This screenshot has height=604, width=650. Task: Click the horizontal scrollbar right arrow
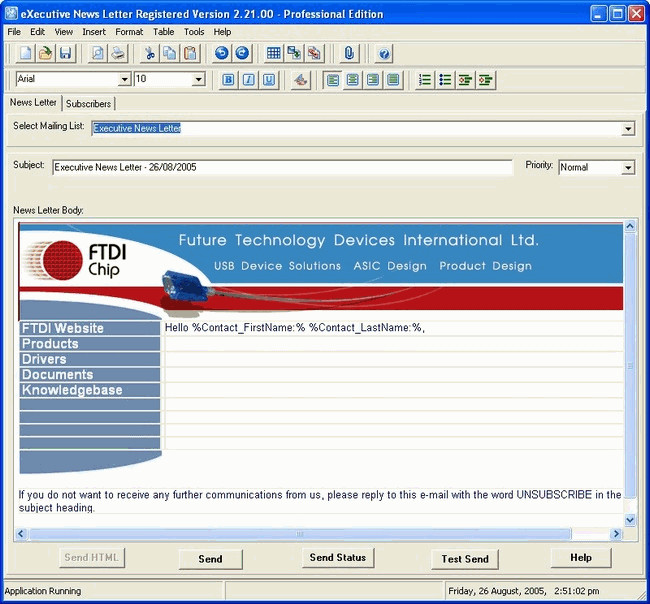616,534
